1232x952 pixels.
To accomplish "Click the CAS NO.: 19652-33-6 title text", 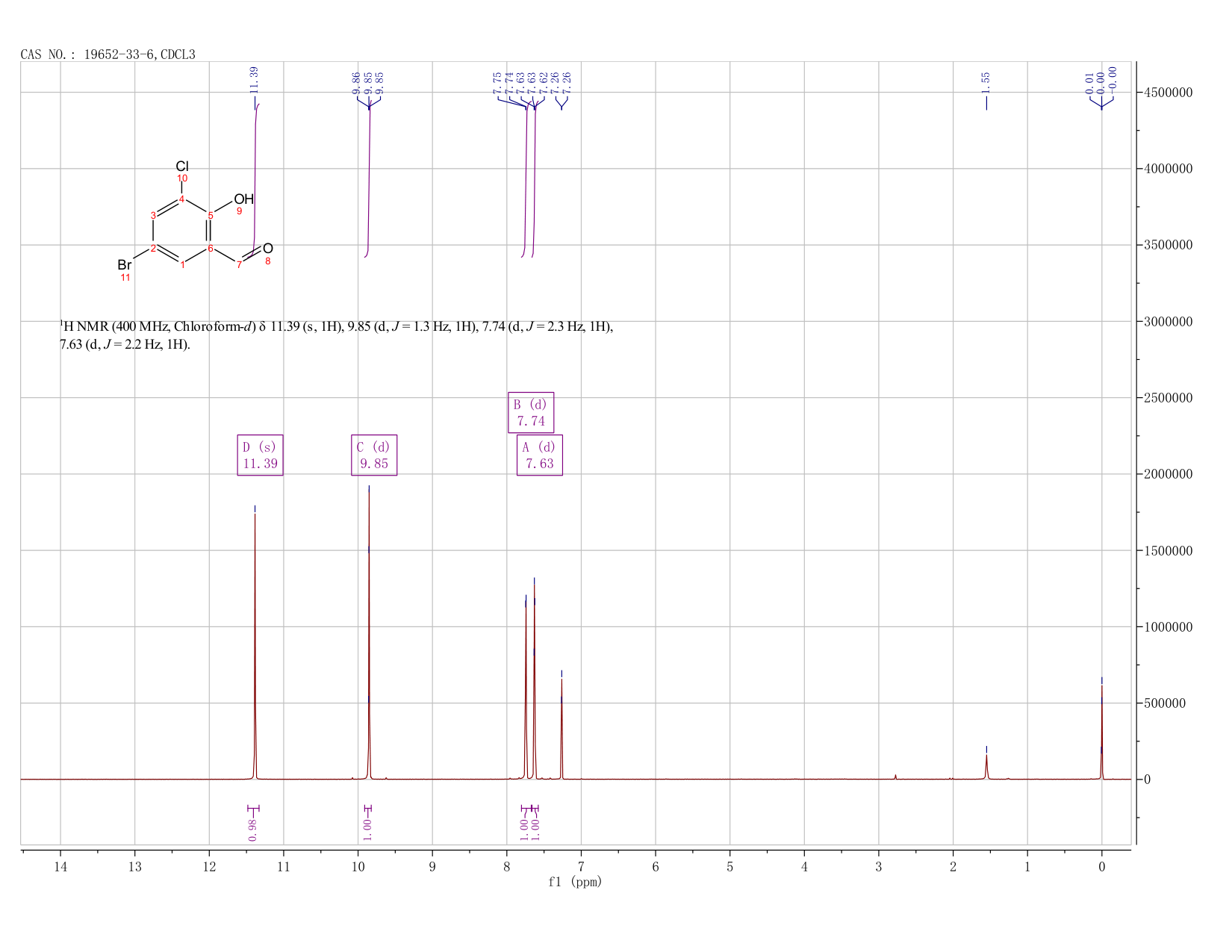I will [x=108, y=55].
